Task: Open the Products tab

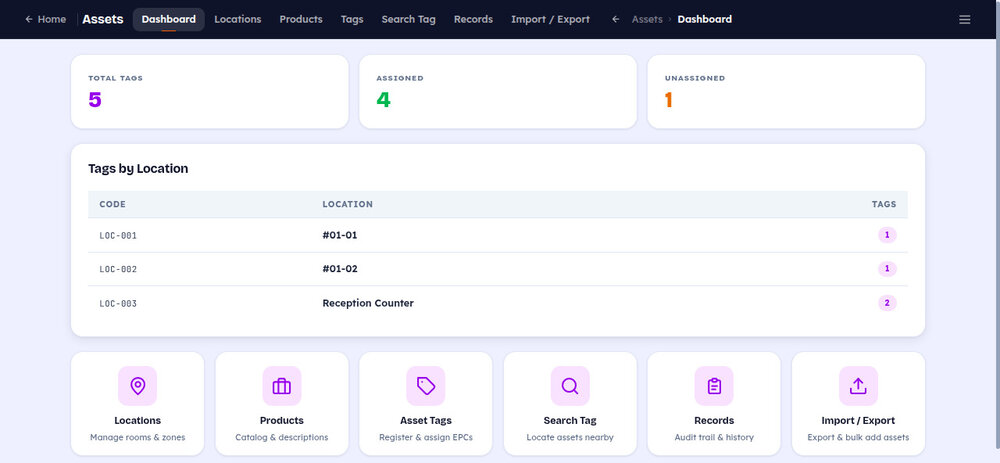Action: click(301, 19)
